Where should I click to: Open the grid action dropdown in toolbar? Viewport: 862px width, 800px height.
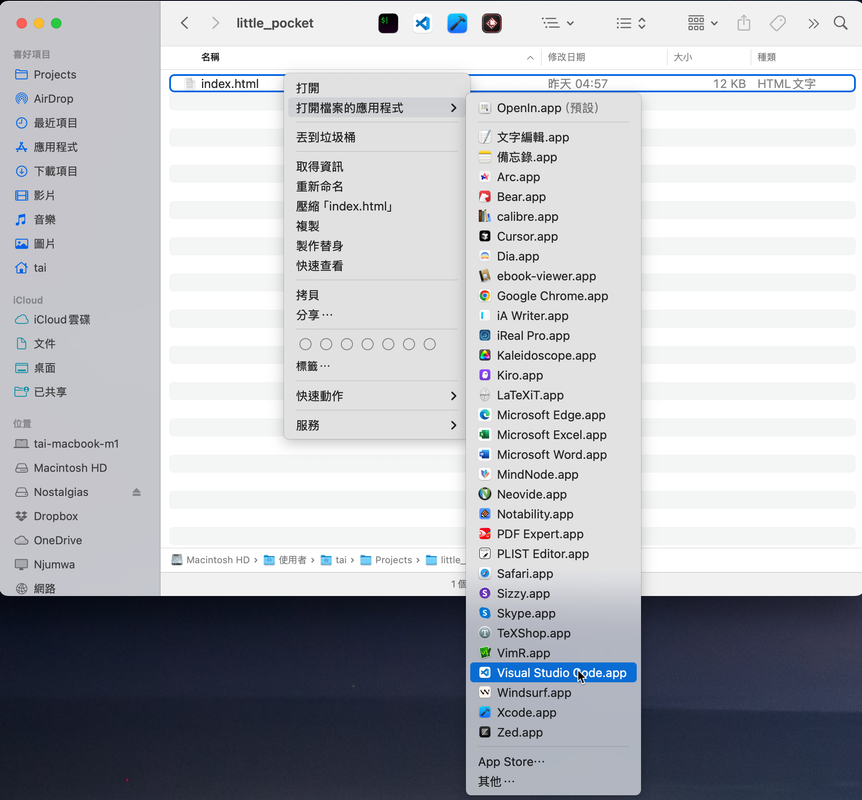tap(703, 23)
